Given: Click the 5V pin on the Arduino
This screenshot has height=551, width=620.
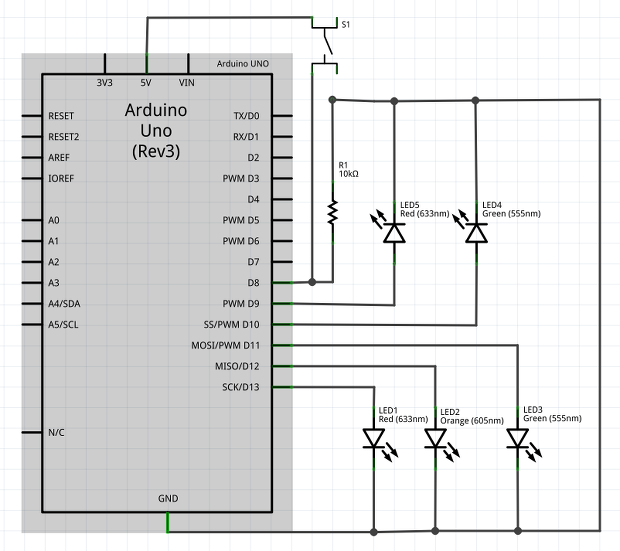Looking at the screenshot, I should (x=146, y=63).
